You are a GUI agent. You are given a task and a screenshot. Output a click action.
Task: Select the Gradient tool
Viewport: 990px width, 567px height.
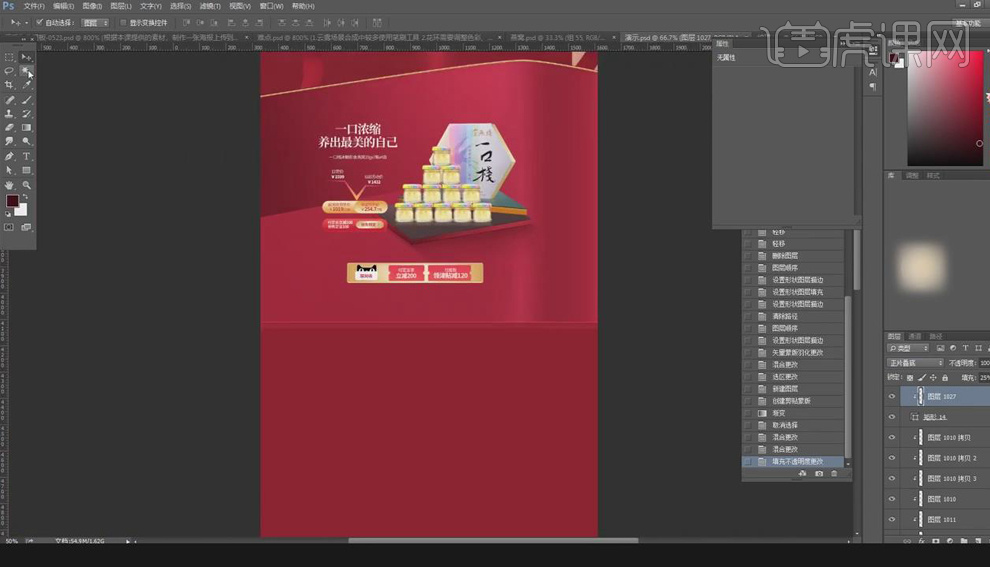click(x=26, y=128)
